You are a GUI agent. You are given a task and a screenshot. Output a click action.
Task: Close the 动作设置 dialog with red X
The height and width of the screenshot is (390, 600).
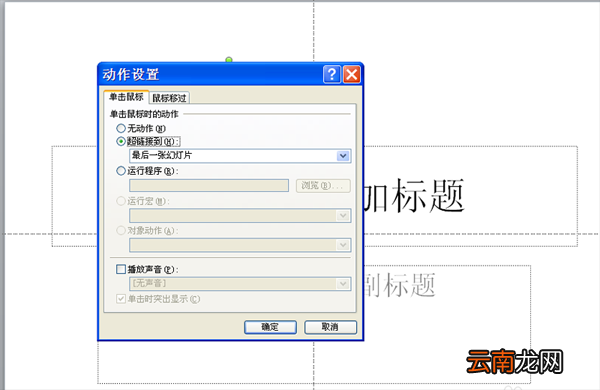[352, 74]
